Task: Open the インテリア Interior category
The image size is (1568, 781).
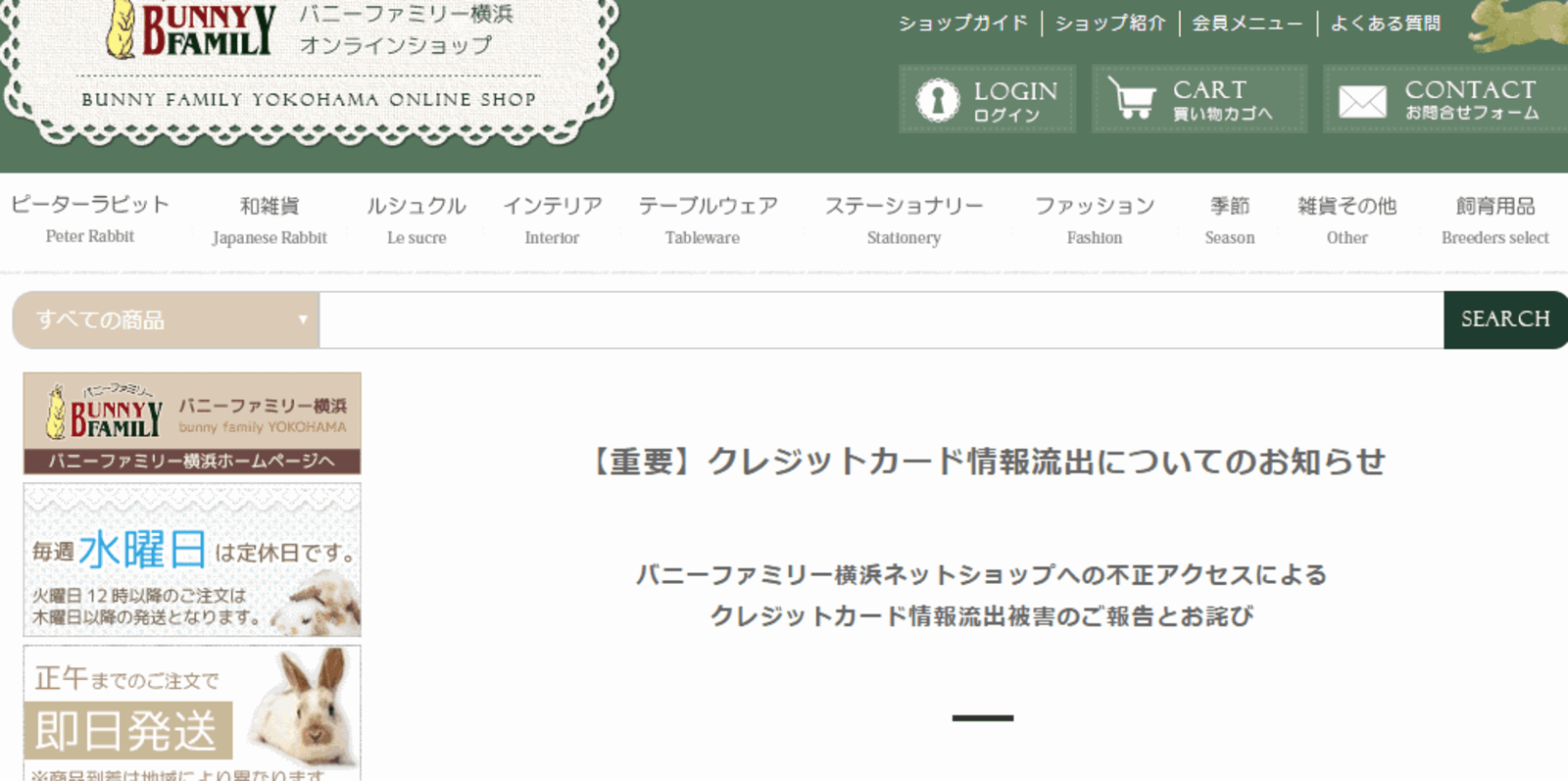Action: click(x=552, y=220)
